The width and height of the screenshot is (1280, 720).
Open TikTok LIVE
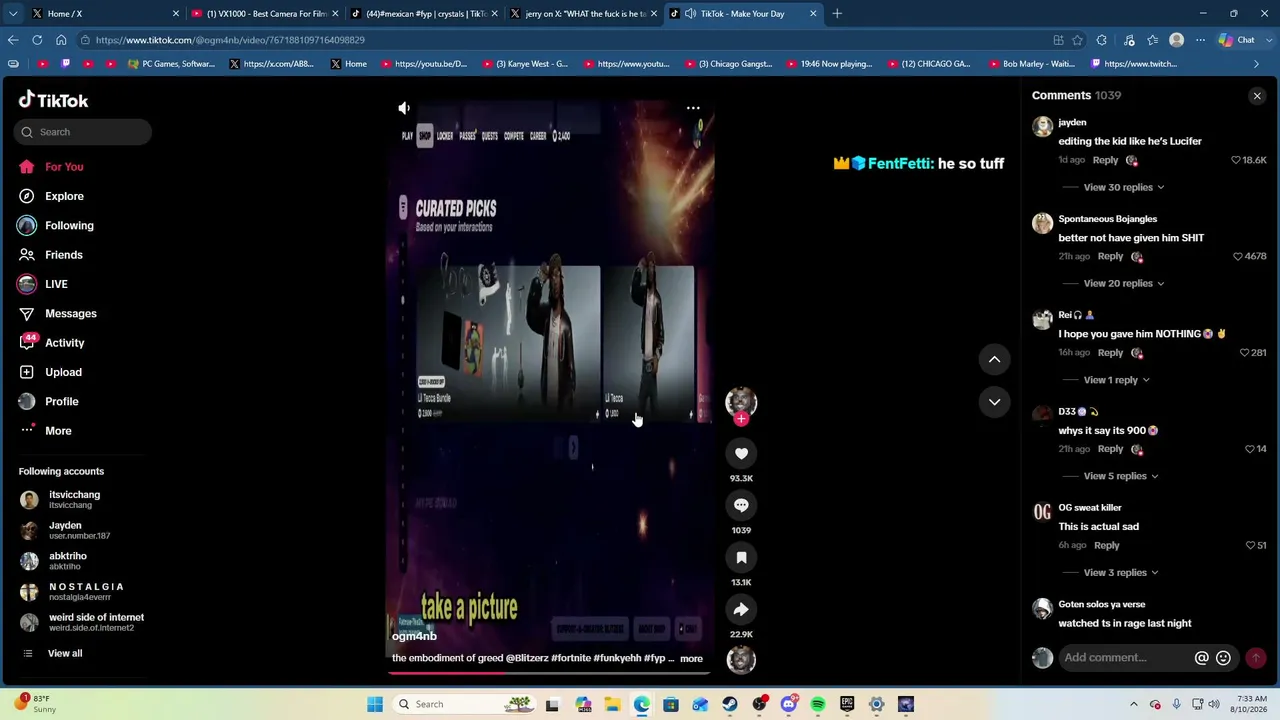coord(56,285)
